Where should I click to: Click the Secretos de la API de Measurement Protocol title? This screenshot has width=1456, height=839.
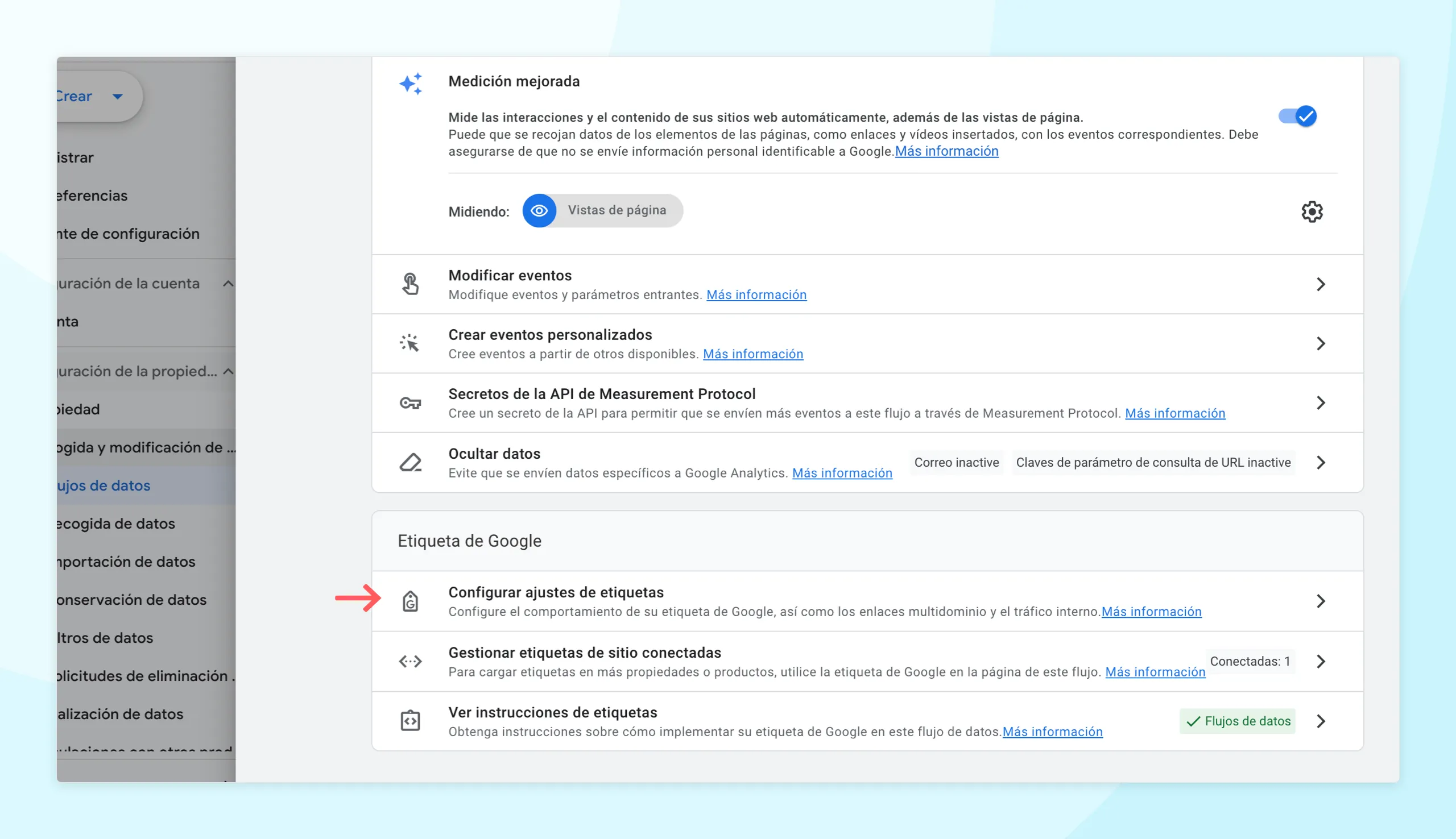tap(602, 393)
